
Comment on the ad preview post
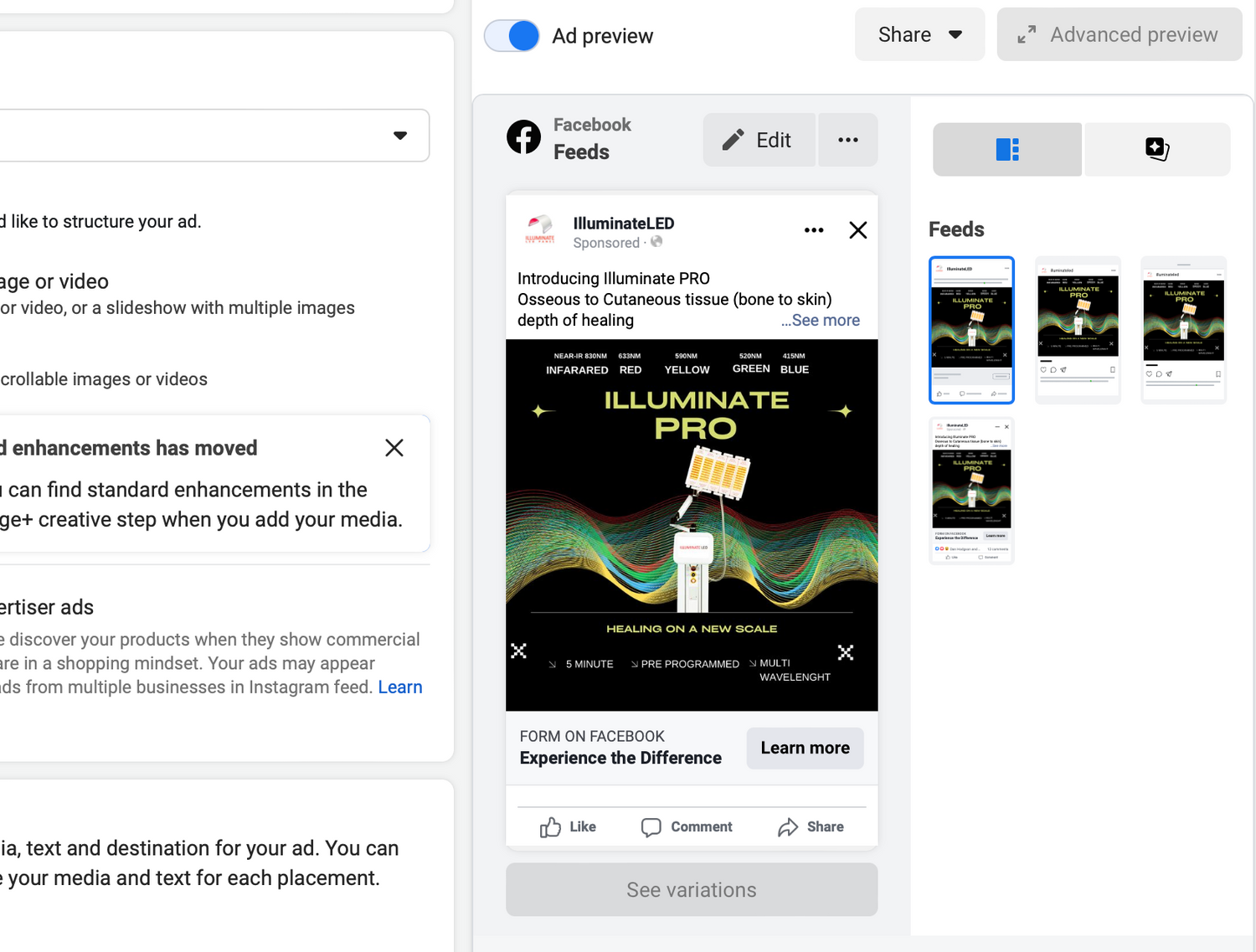[x=687, y=827]
